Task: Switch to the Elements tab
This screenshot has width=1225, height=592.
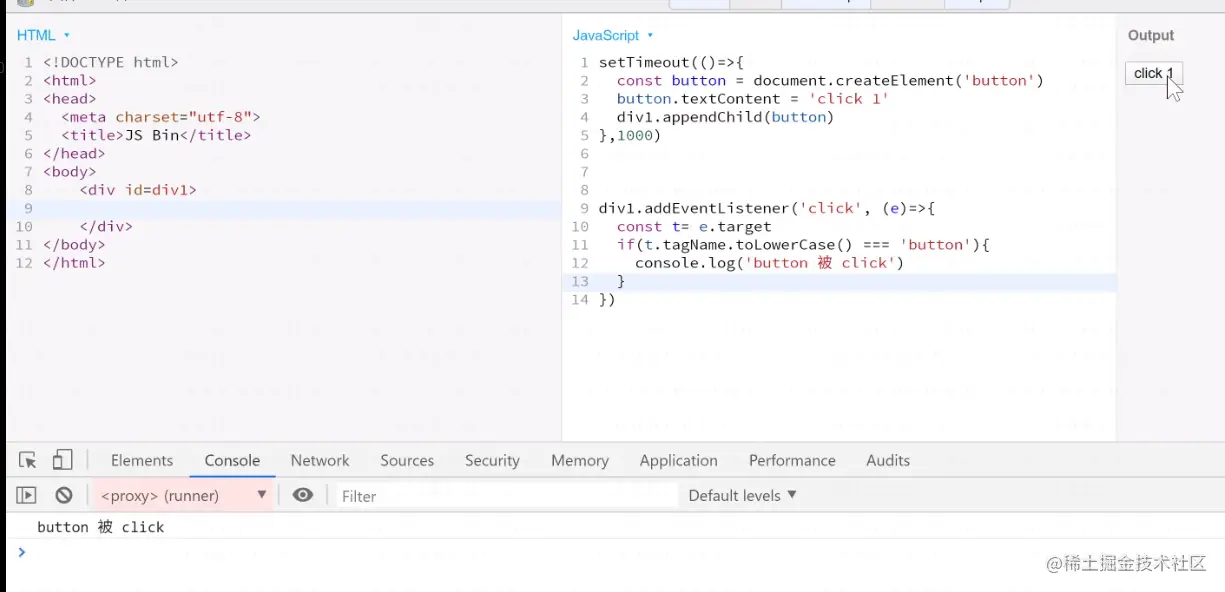Action: [x=142, y=460]
